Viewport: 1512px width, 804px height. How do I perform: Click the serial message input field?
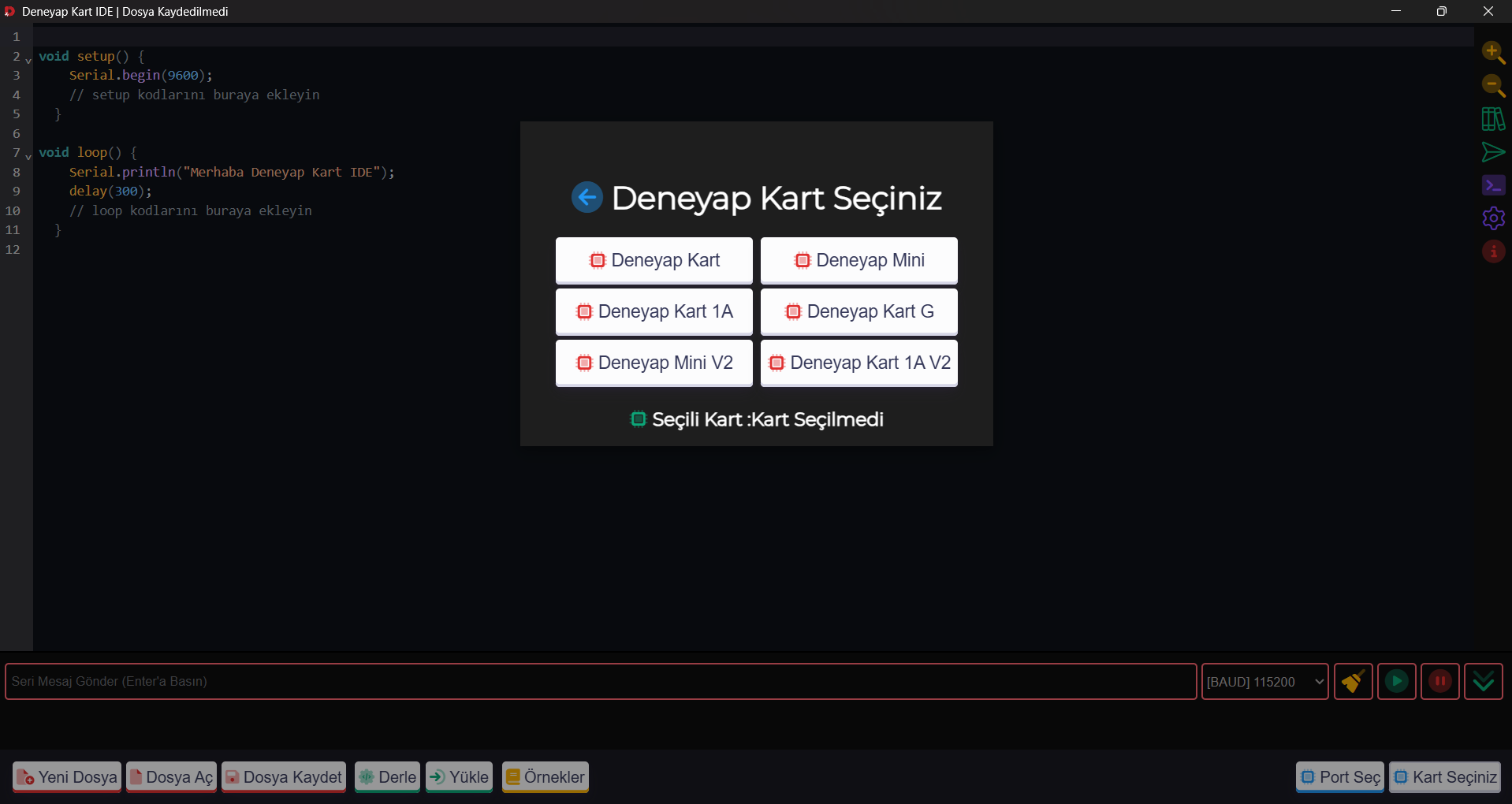601,681
